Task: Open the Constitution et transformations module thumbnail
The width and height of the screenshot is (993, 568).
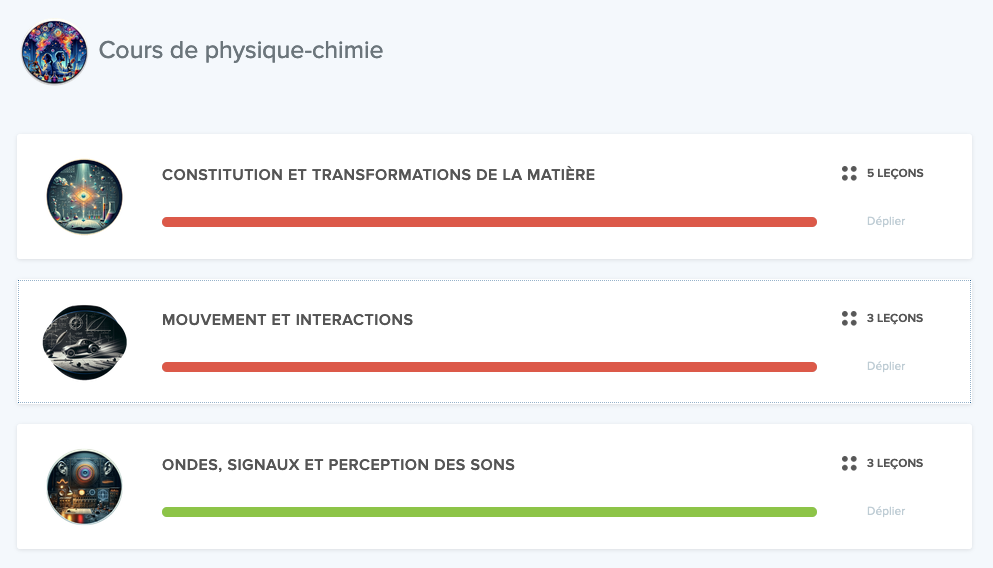Action: pos(84,197)
